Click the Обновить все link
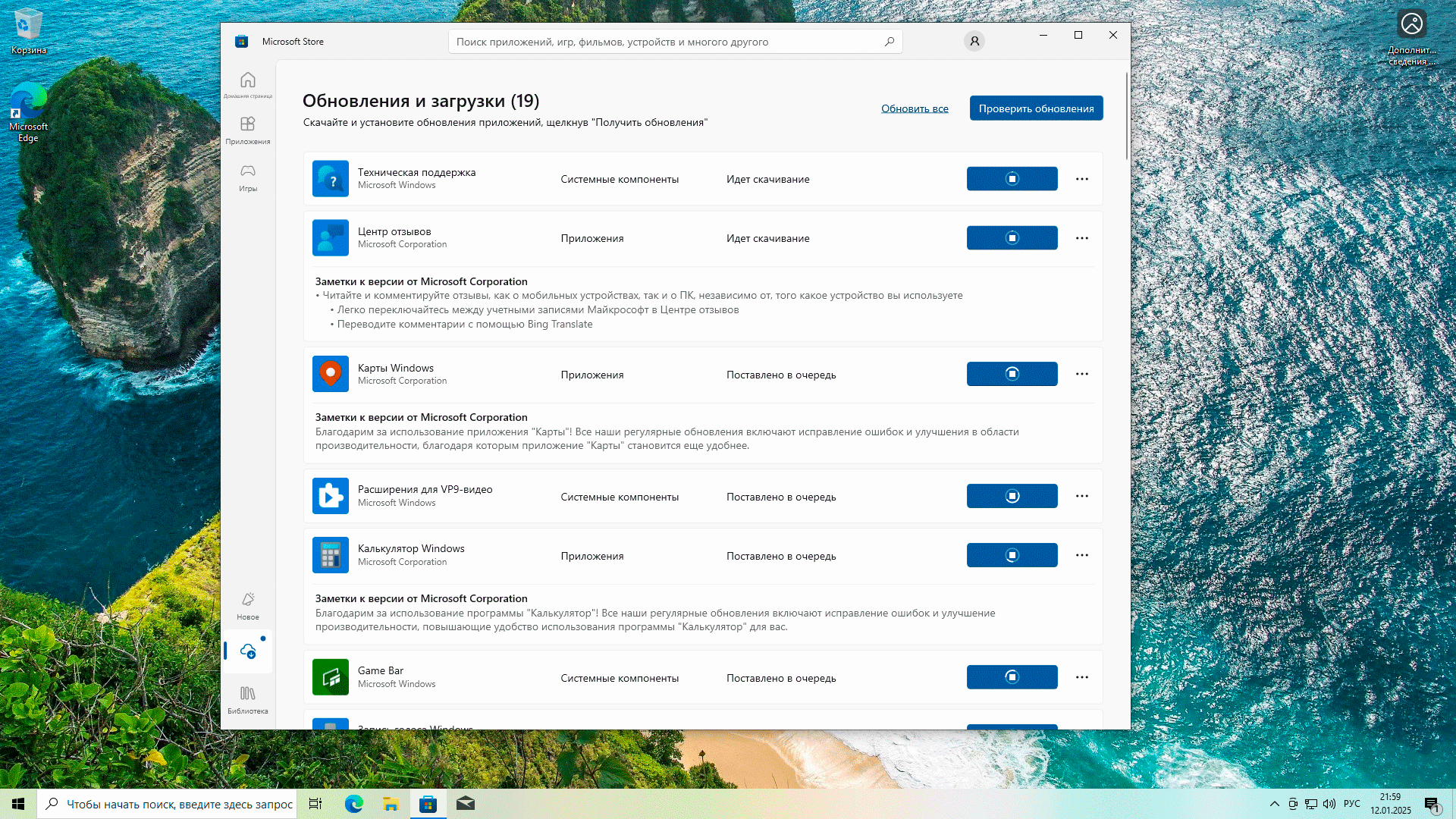Screen dimensions: 1456x819 (915, 108)
